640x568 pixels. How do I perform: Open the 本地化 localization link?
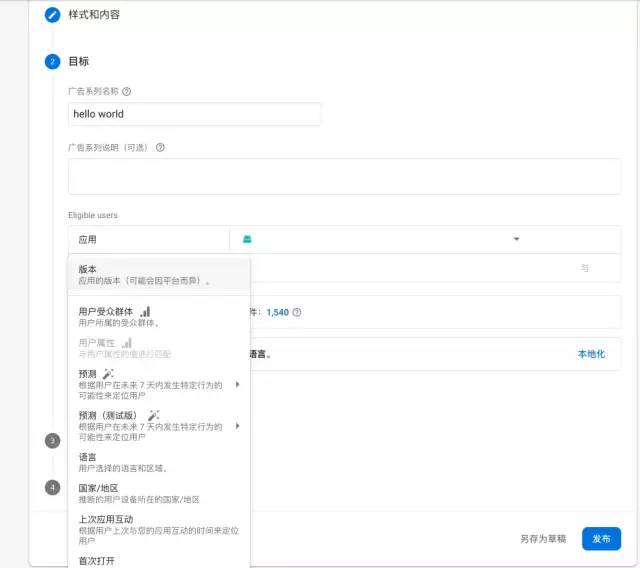coord(591,354)
